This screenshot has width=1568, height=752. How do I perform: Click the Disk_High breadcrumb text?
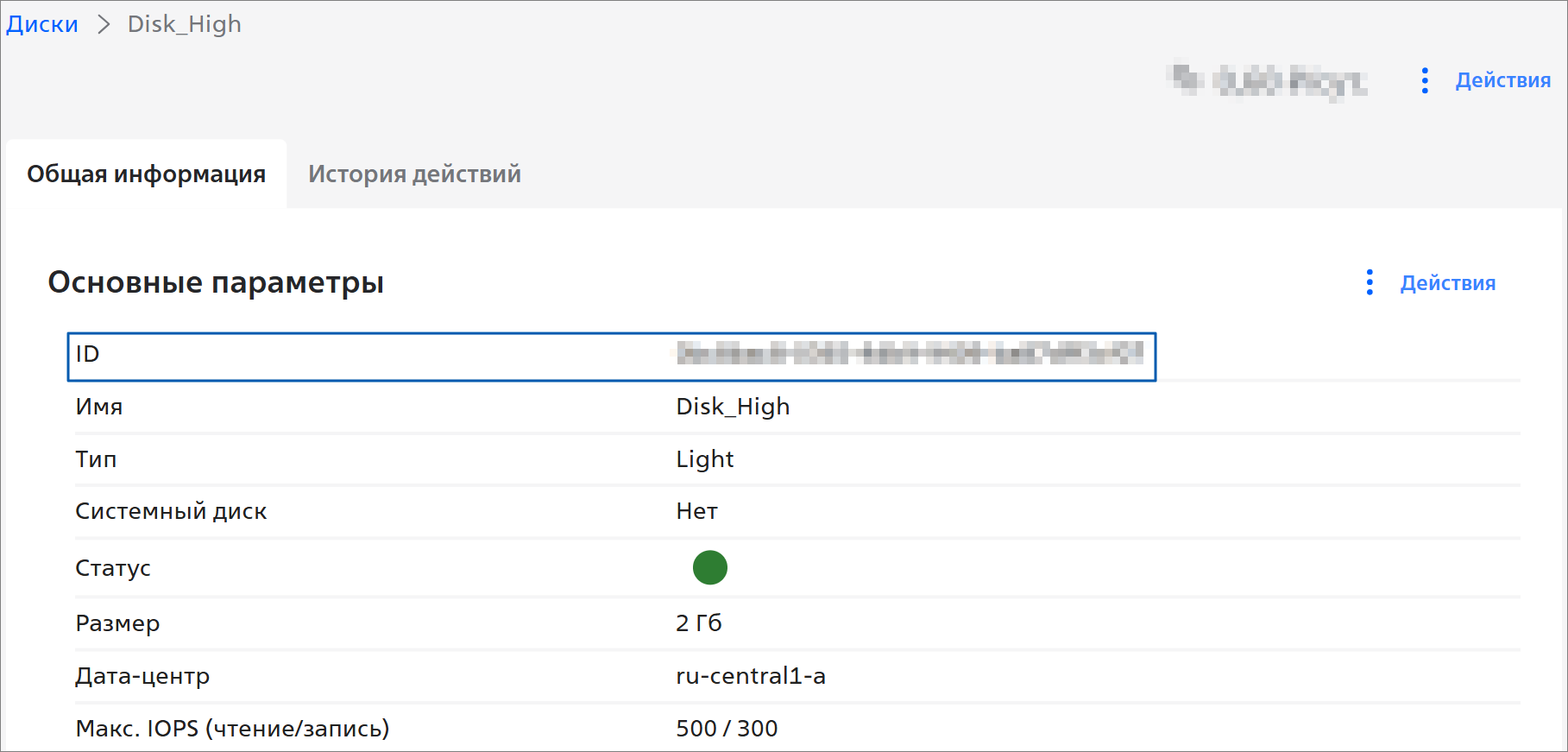(185, 24)
